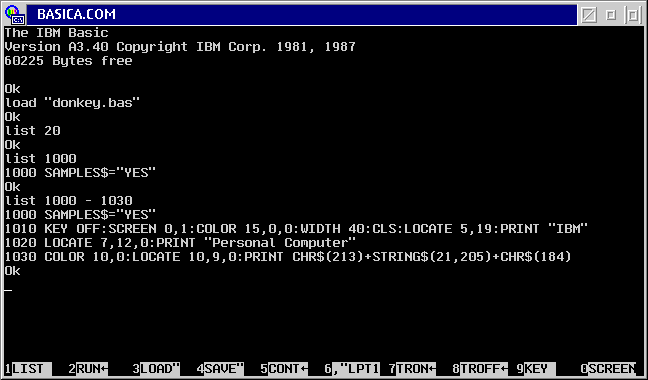
Task: Click the 6,"LPT1 function key label
Action: click(x=352, y=368)
